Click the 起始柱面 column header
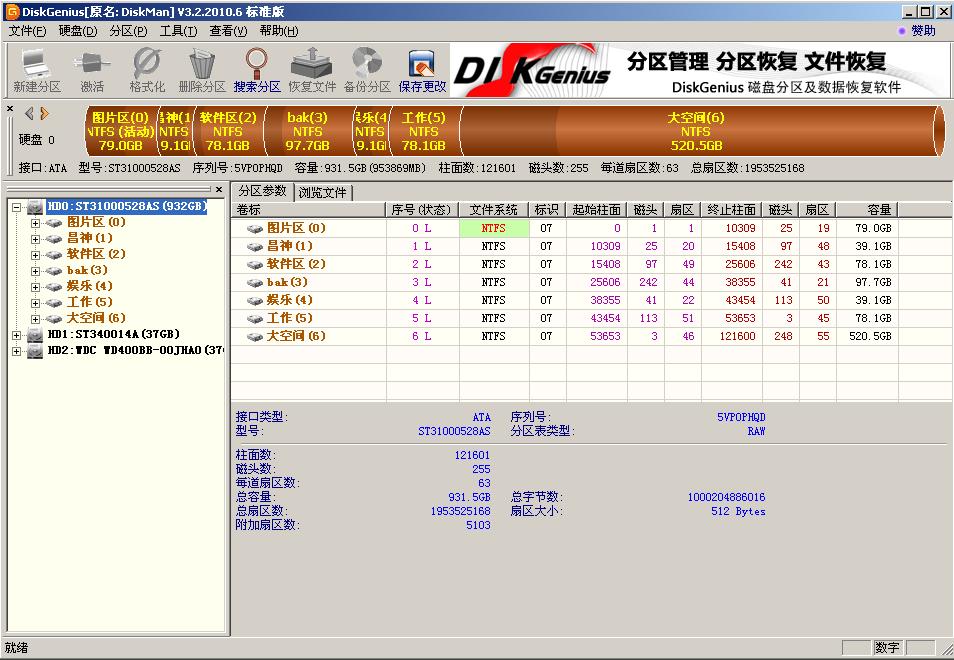The height and width of the screenshot is (660, 954). point(596,210)
